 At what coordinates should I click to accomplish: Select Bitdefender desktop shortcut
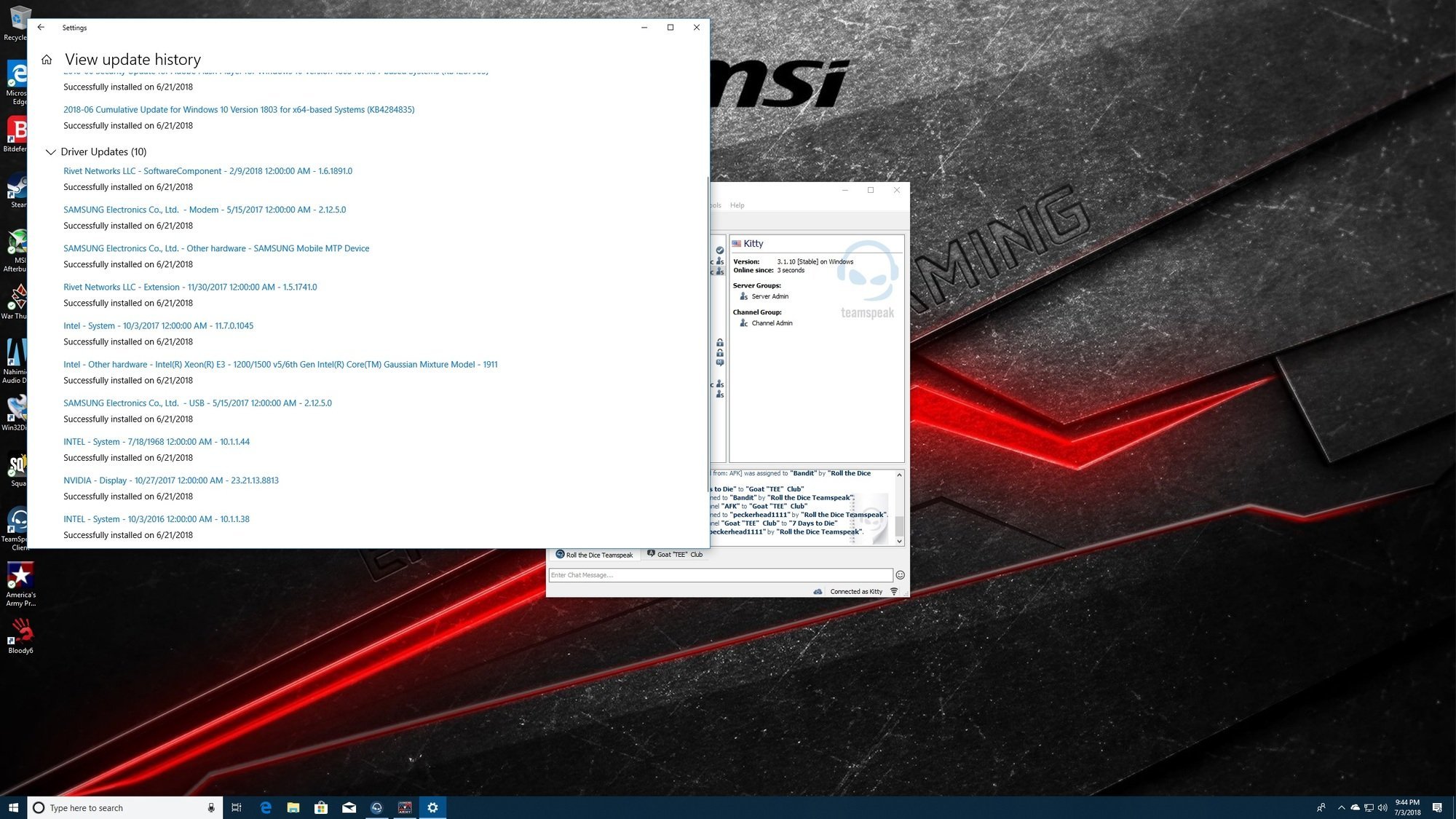15,135
